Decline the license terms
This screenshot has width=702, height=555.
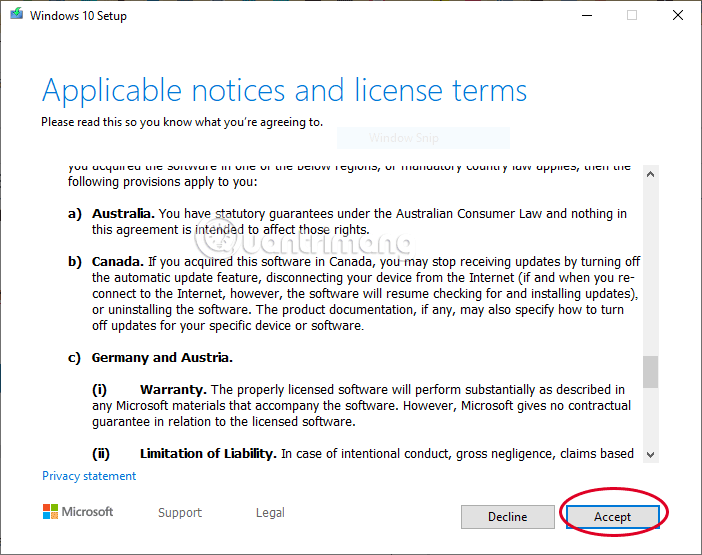tap(508, 517)
